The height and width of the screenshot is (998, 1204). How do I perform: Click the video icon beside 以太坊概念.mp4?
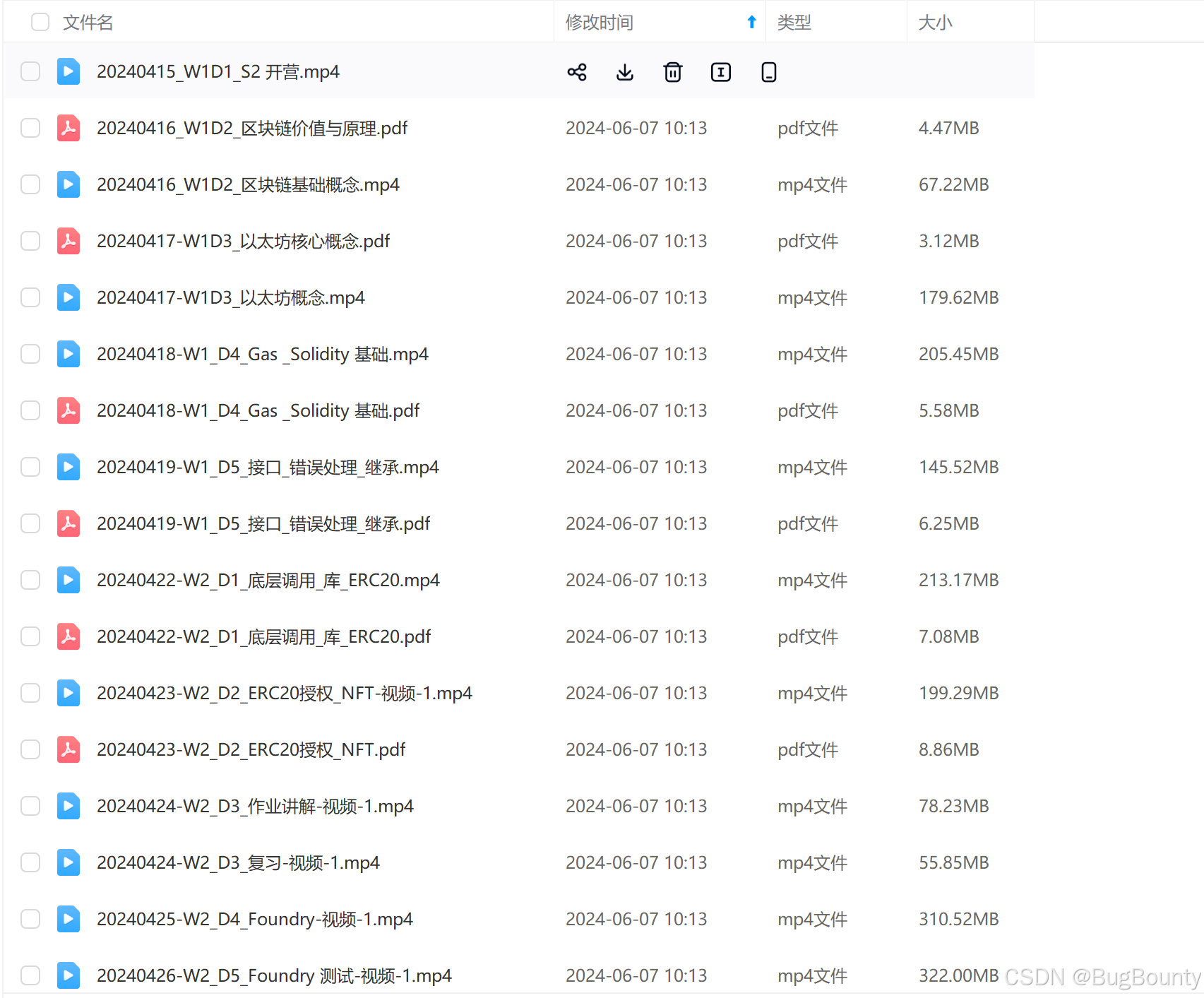[x=68, y=297]
